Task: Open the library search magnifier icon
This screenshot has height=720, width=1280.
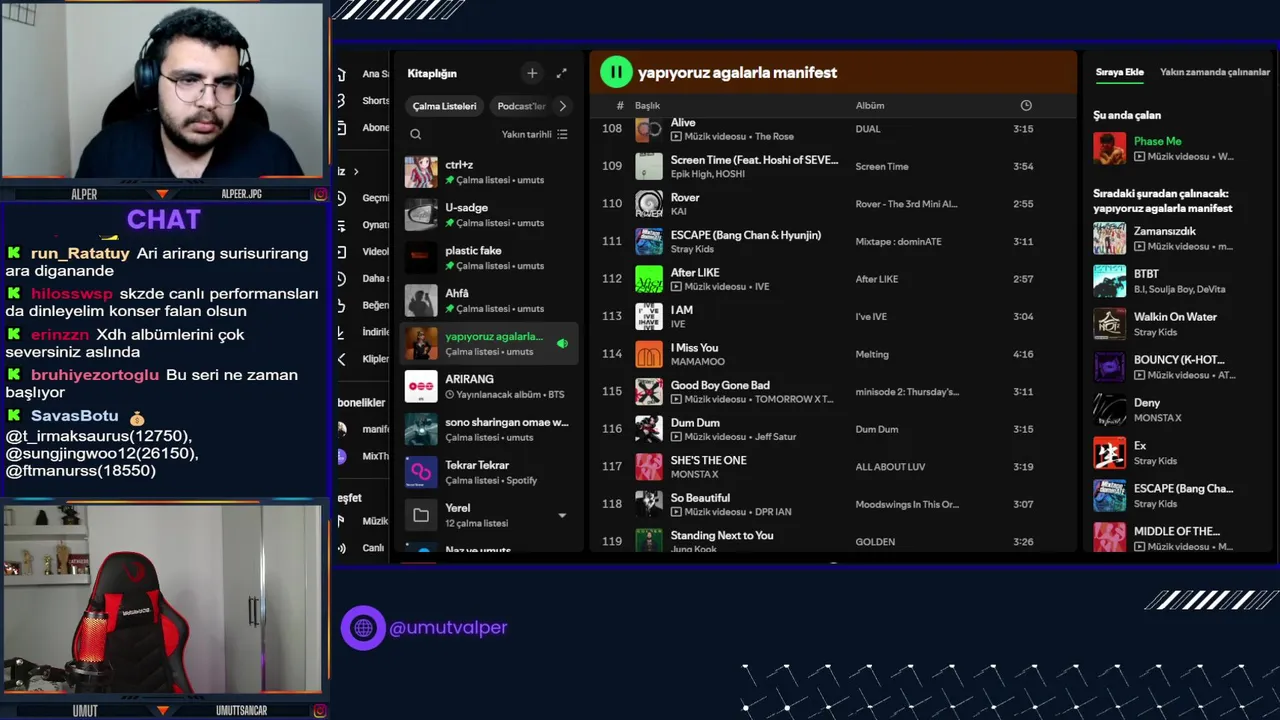Action: (x=416, y=134)
